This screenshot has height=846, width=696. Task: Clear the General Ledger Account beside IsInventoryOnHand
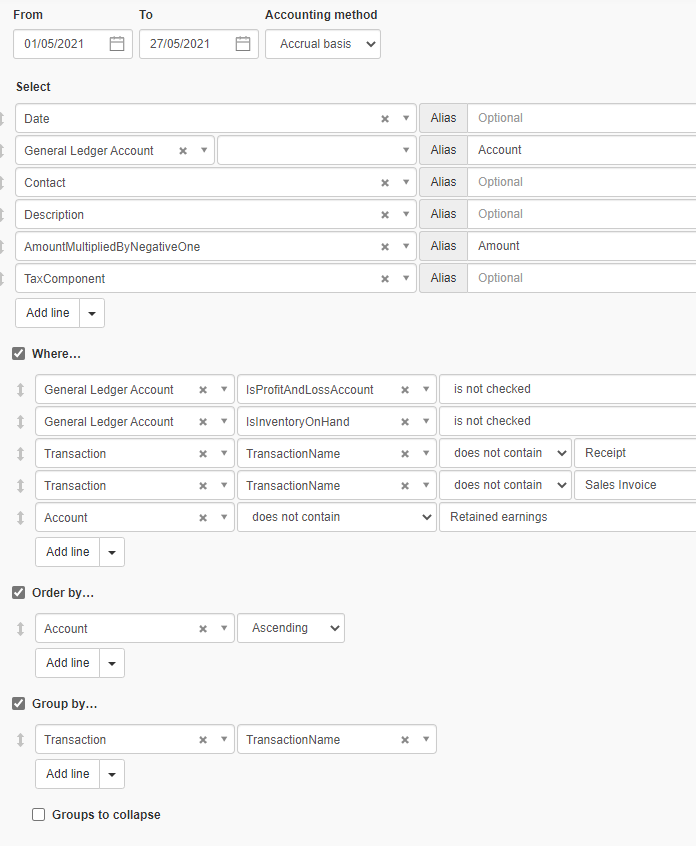coord(203,422)
